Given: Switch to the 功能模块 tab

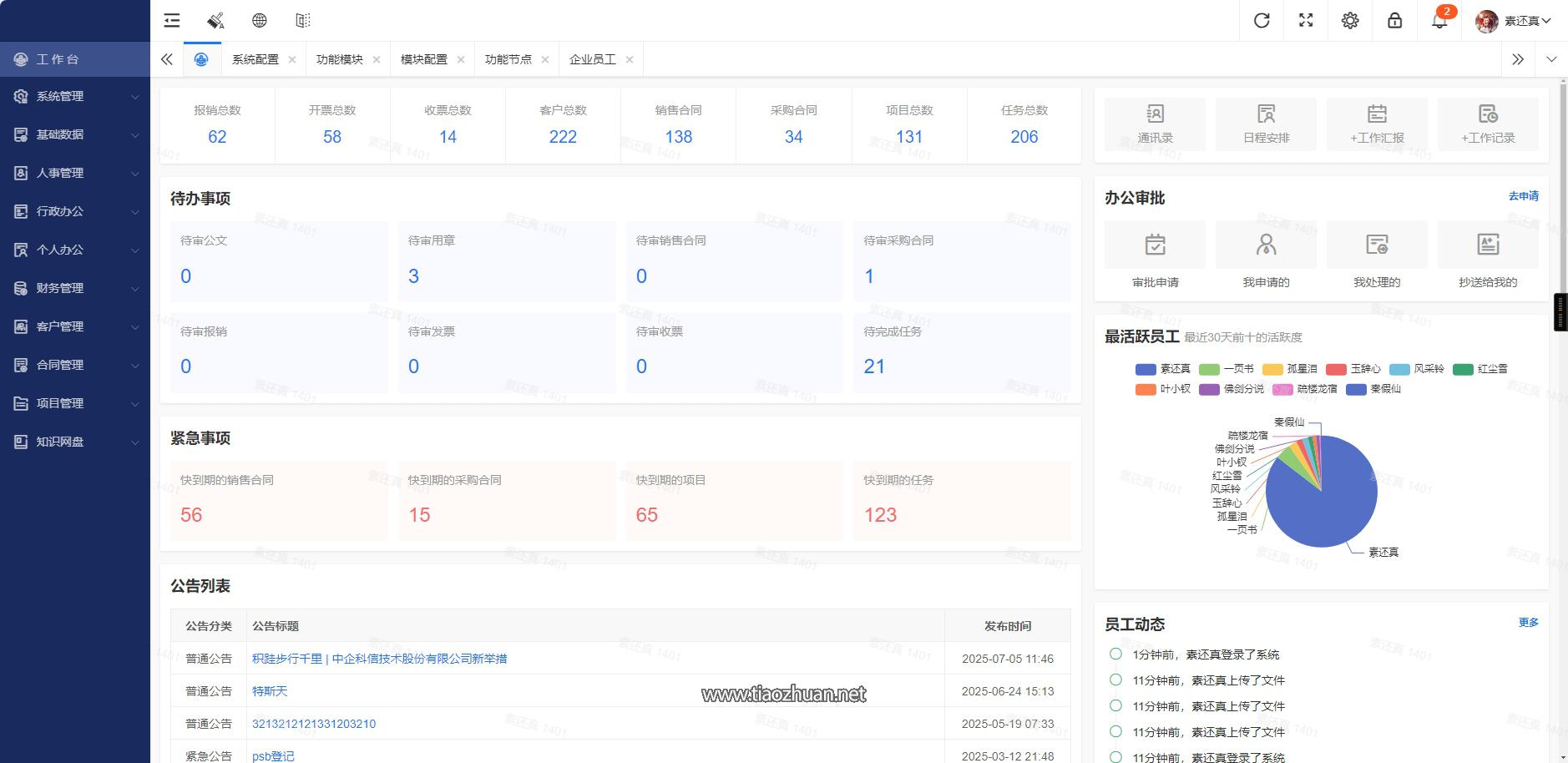Looking at the screenshot, I should [x=340, y=59].
